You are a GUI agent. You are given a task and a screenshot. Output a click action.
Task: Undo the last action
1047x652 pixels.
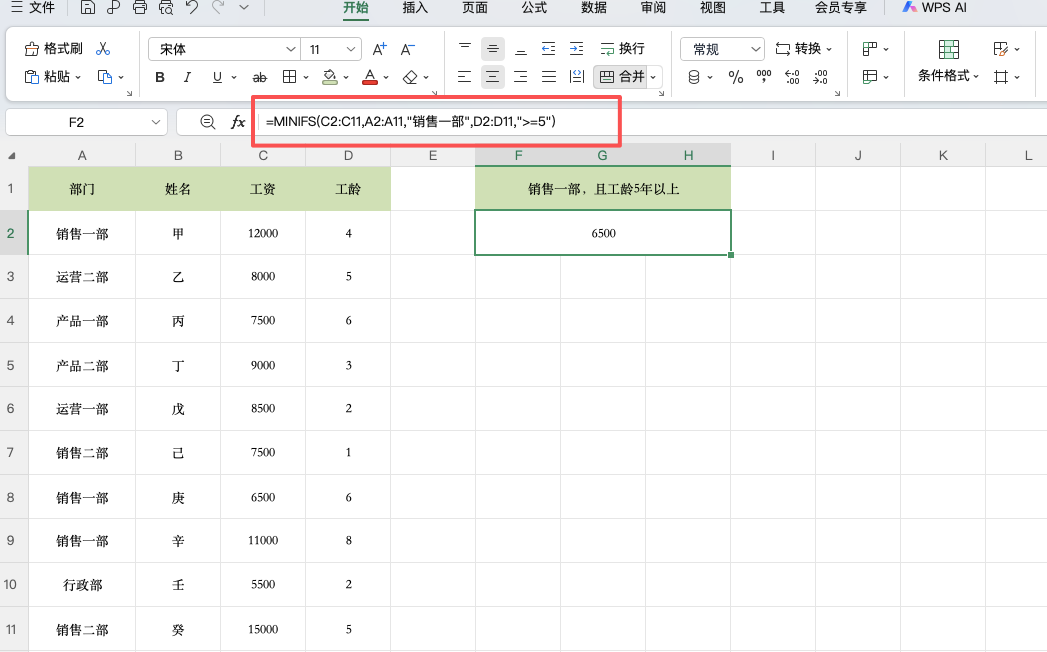pyautogui.click(x=192, y=8)
